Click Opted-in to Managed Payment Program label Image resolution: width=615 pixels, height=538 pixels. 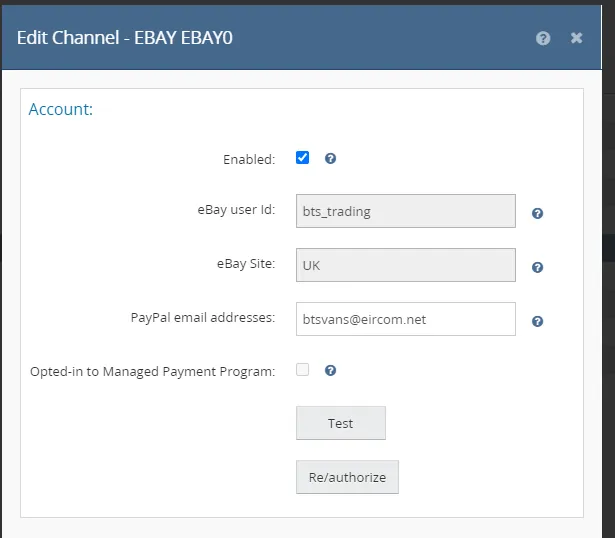(x=153, y=372)
